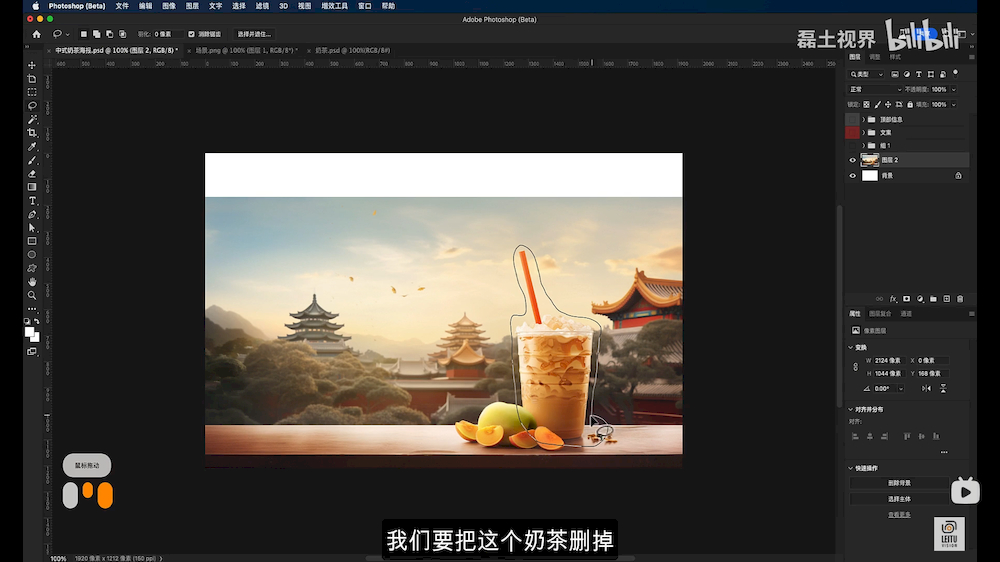The width and height of the screenshot is (1000, 562).
Task: Open the fill 100% dropdown arrow
Action: pyautogui.click(x=953, y=105)
